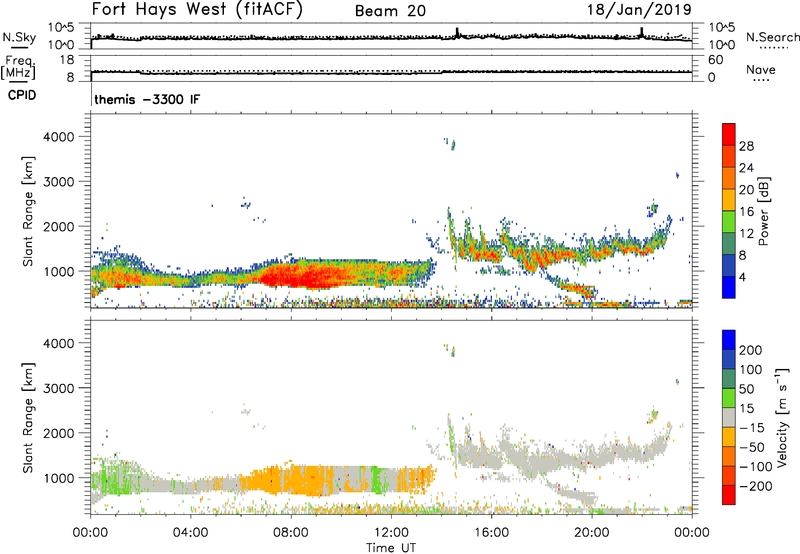Pick the yellow-orange 16–20 dB power swatch

click(729, 200)
